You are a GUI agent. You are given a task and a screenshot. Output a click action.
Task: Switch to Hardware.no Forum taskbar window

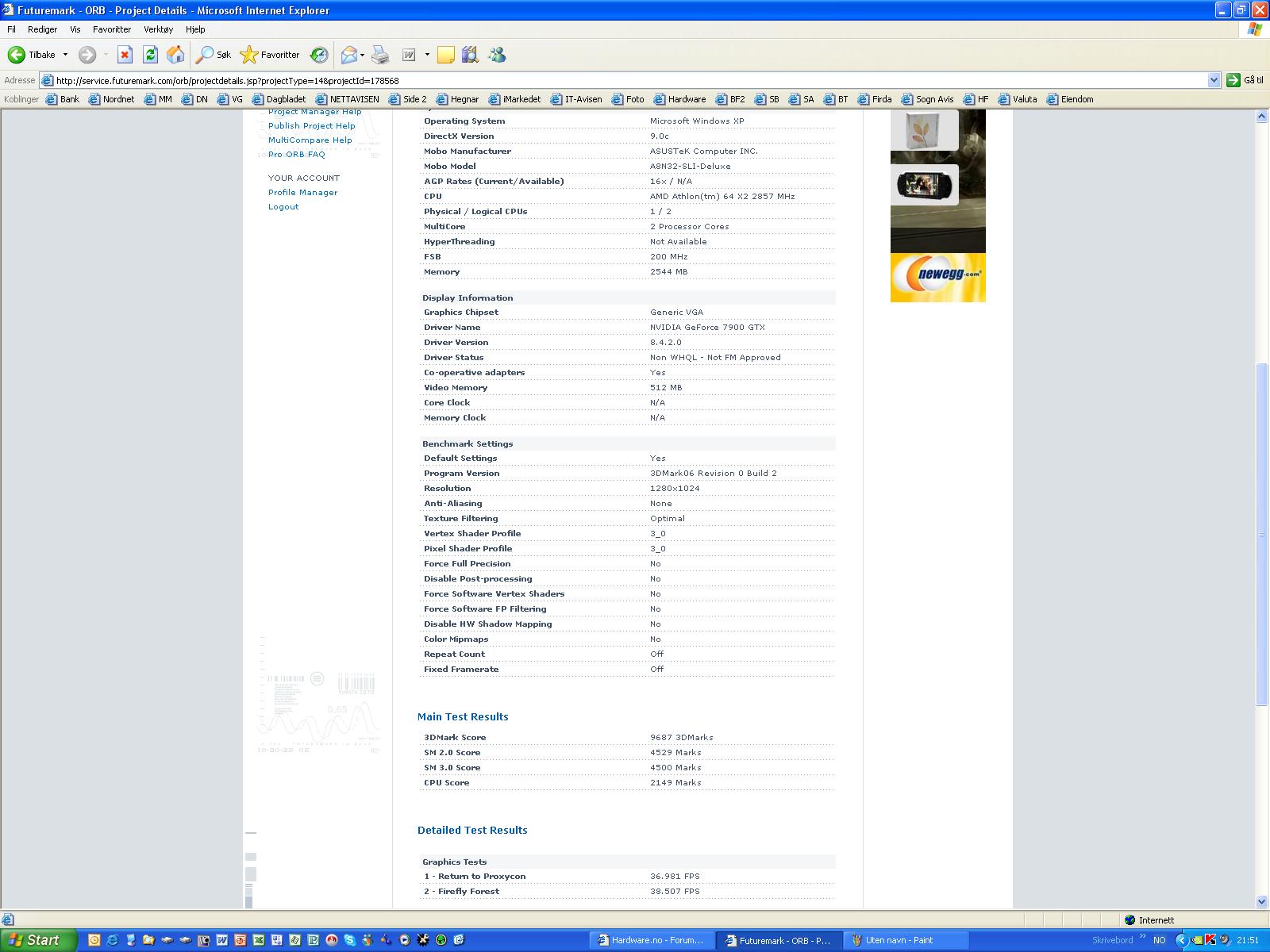pyautogui.click(x=651, y=940)
